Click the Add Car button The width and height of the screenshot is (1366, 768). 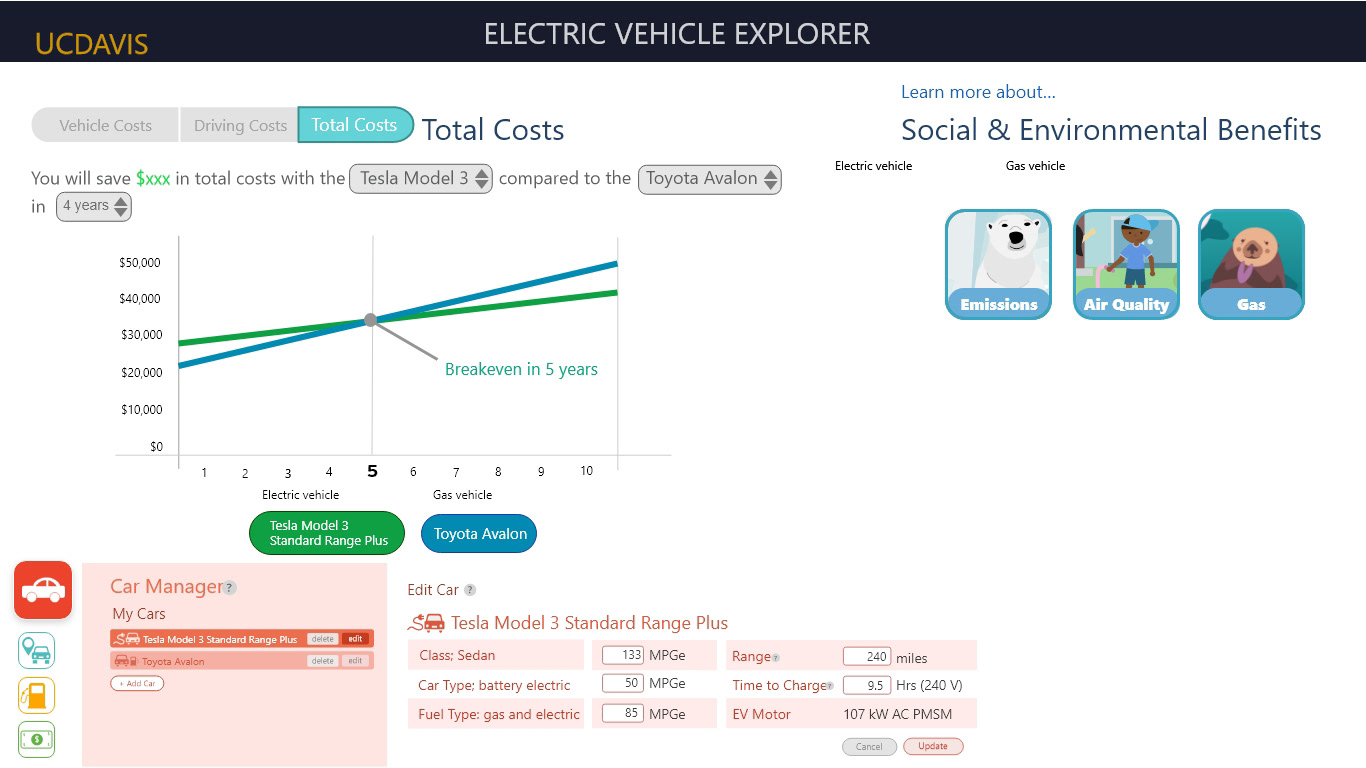[x=137, y=684]
